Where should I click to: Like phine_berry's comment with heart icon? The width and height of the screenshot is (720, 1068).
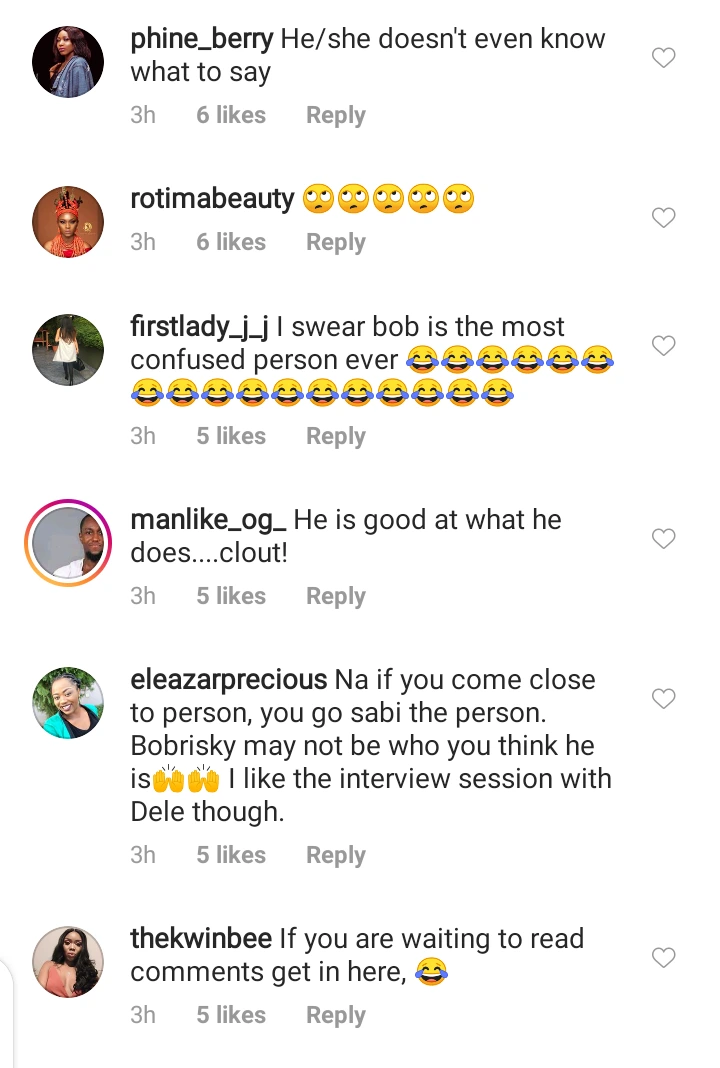[663, 58]
